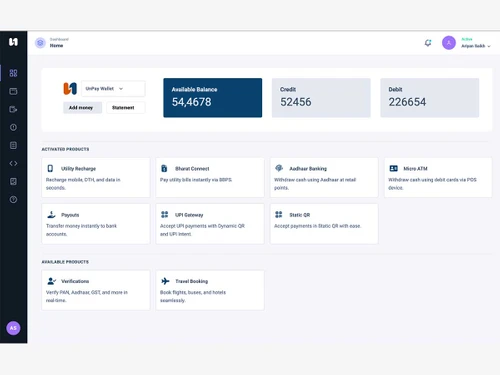Expand the UnPay Wallet dropdown
This screenshot has width=500, height=375.
click(x=113, y=89)
